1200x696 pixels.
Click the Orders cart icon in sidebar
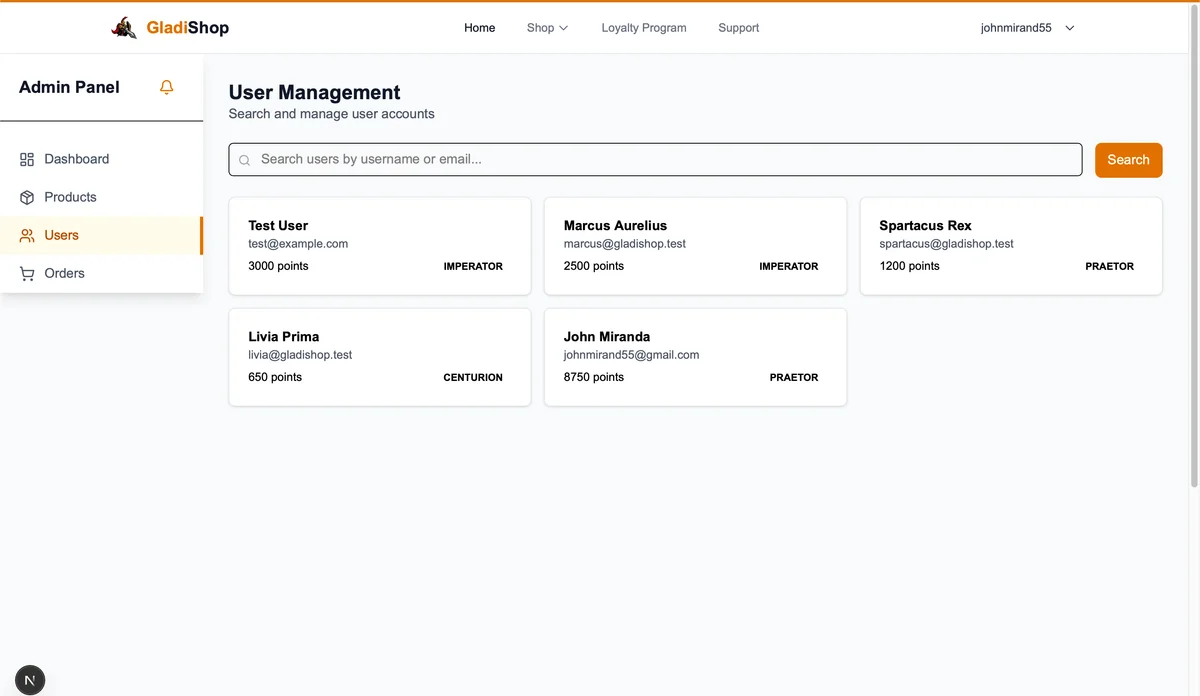point(27,273)
